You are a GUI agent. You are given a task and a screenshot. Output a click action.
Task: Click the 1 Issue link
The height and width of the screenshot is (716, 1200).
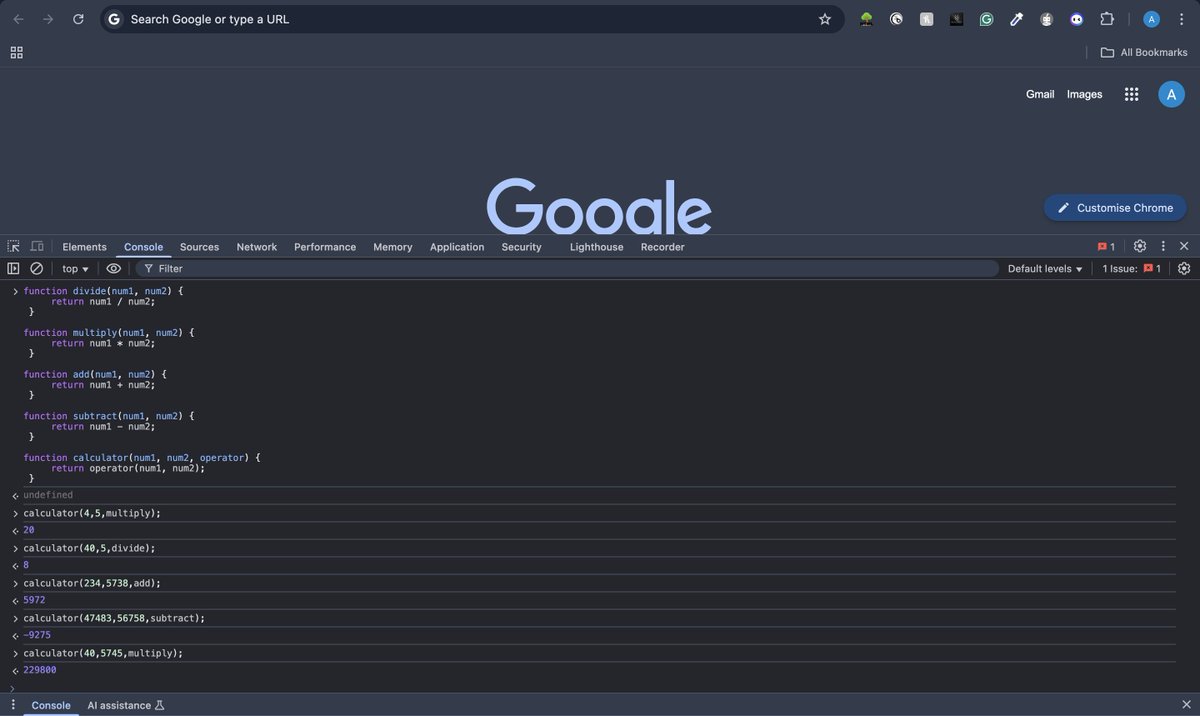(1132, 269)
